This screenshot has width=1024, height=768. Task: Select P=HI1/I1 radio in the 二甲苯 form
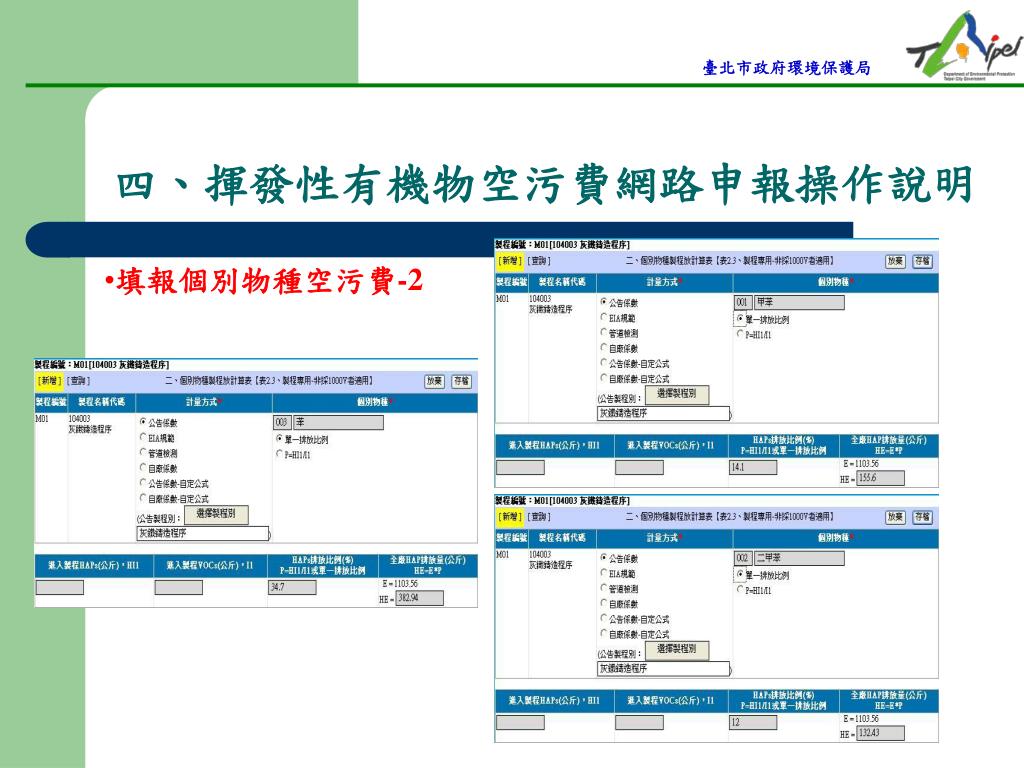click(740, 589)
